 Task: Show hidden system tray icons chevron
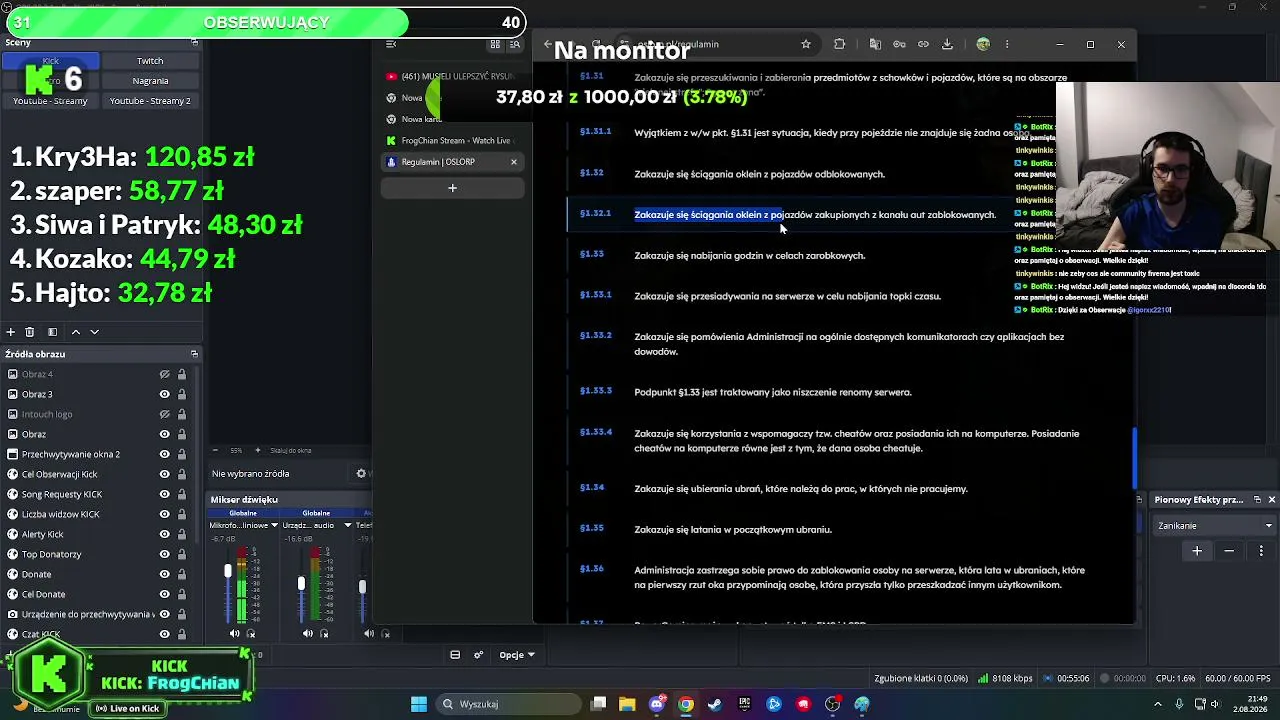1158,704
